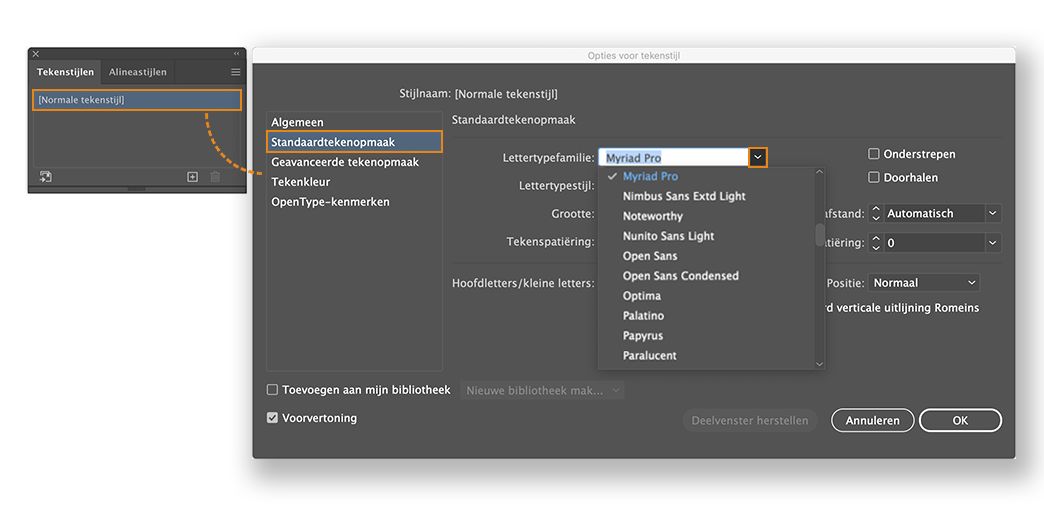
Task: Enable the Onderstrepen checkbox
Action: click(874, 154)
